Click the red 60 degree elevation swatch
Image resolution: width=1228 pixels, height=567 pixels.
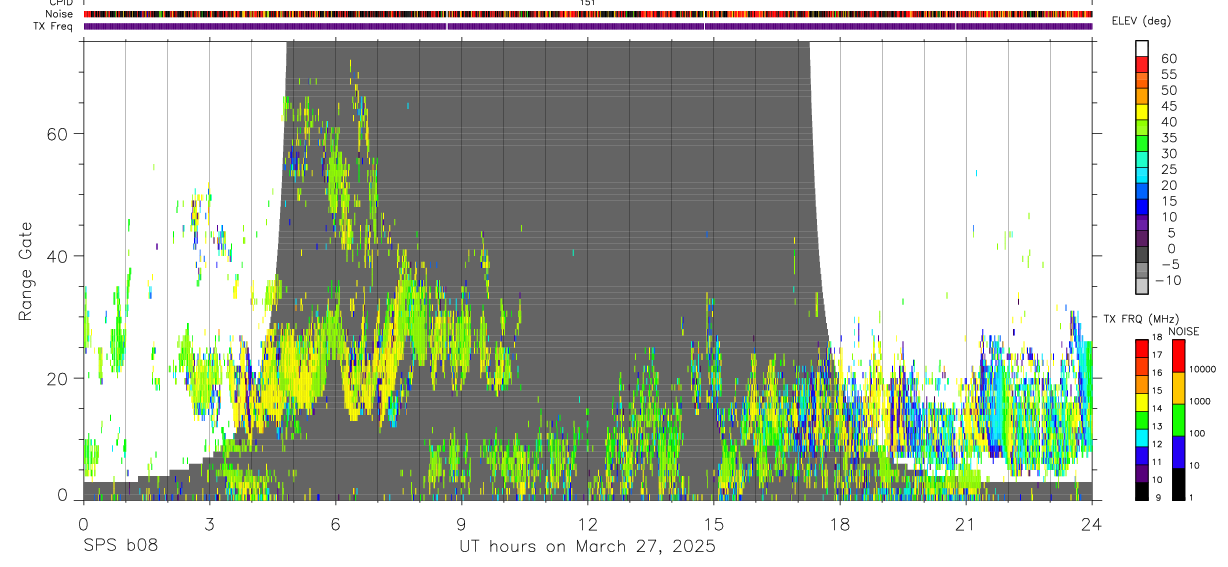point(1142,65)
